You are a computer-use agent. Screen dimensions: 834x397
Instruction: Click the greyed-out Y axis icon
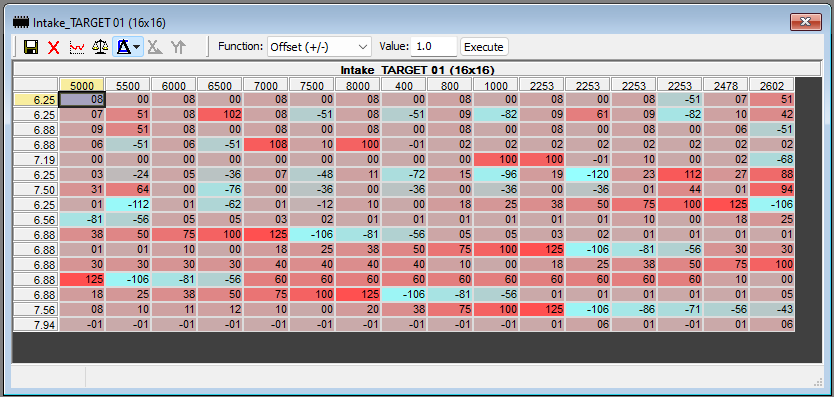coord(179,47)
